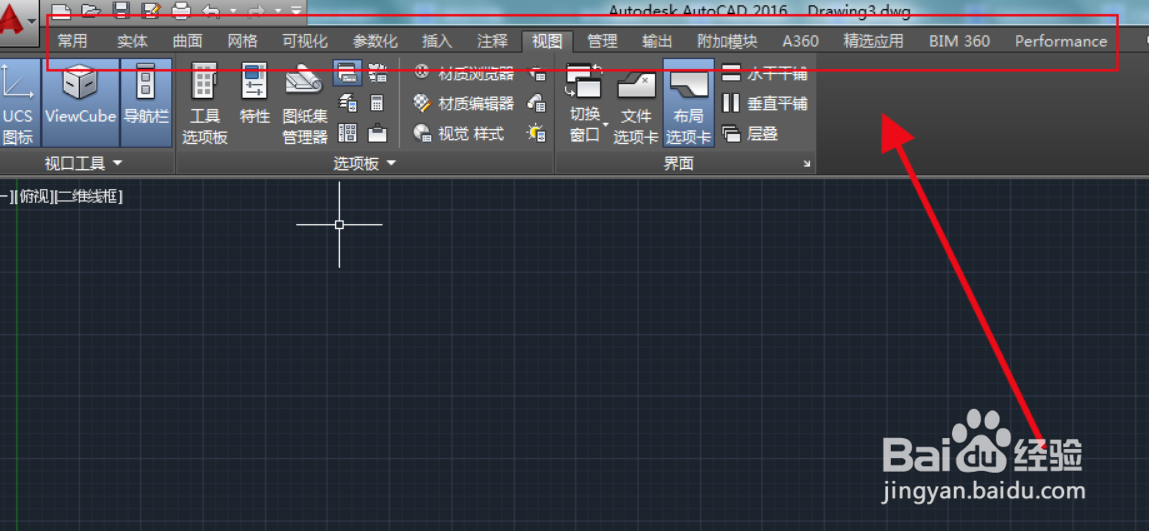Expand the 选项板 panel arrow
Screen dimensions: 1149x531
(391, 163)
